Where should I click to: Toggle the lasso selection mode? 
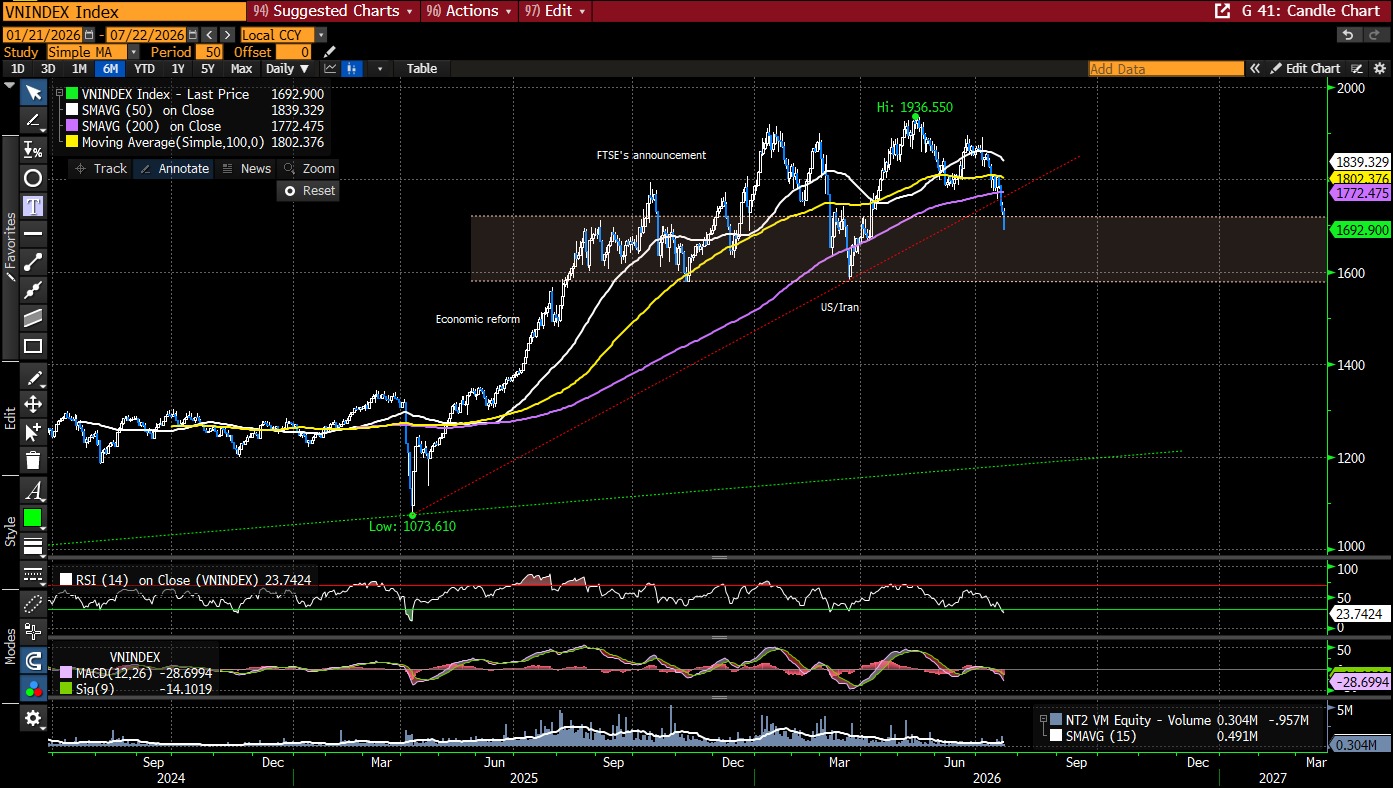click(x=33, y=603)
